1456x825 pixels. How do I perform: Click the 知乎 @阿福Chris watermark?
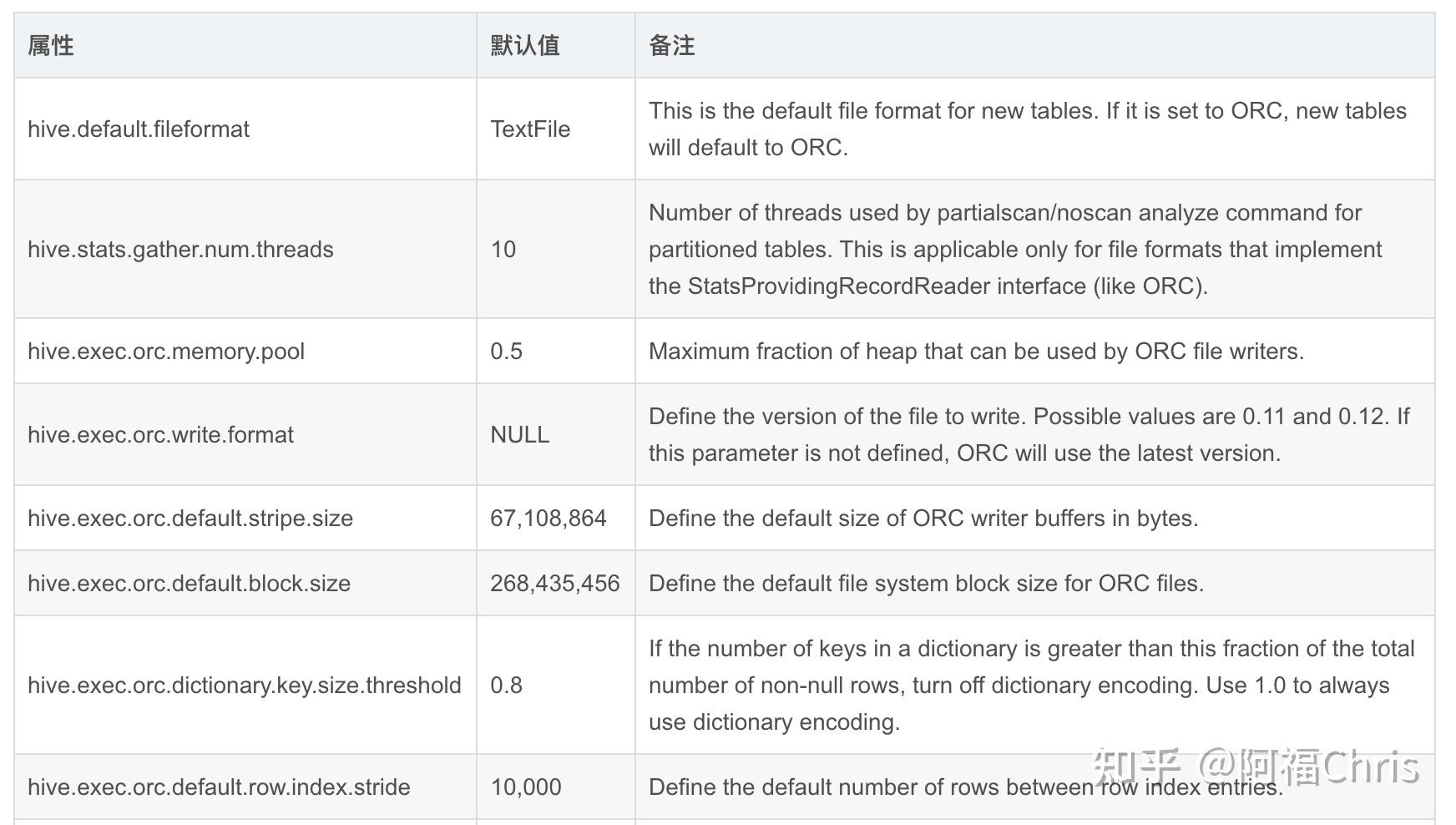pyautogui.click(x=1256, y=766)
